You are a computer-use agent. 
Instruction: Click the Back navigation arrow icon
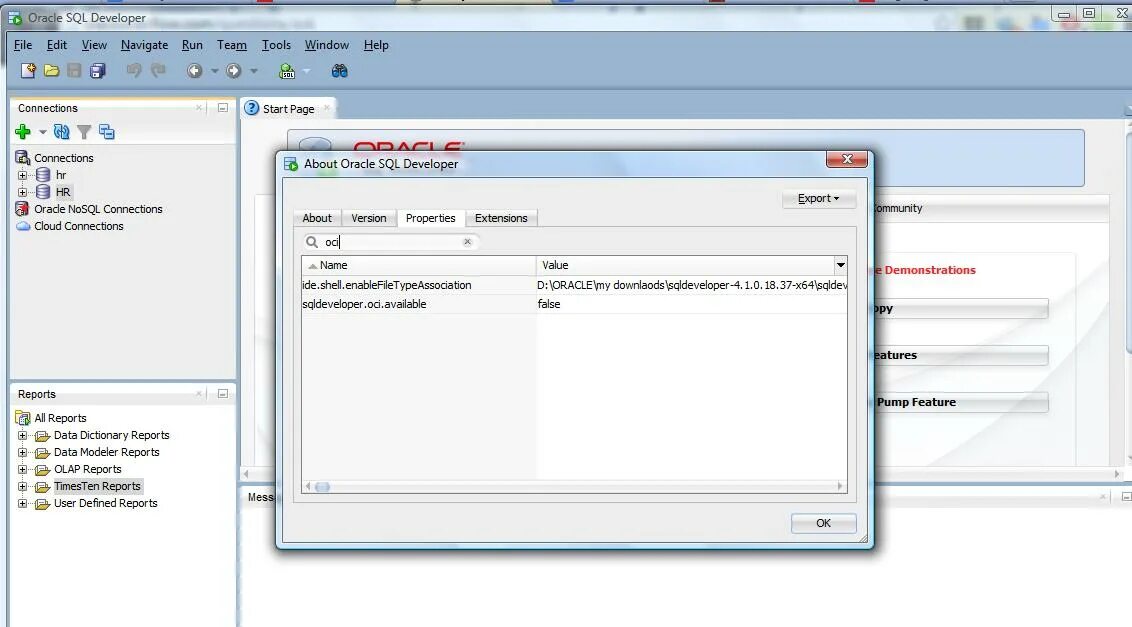pos(194,71)
